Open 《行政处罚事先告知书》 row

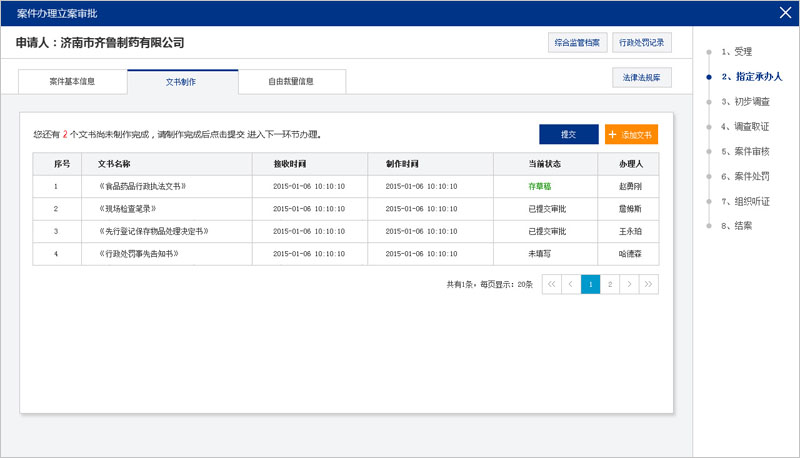click(138, 254)
